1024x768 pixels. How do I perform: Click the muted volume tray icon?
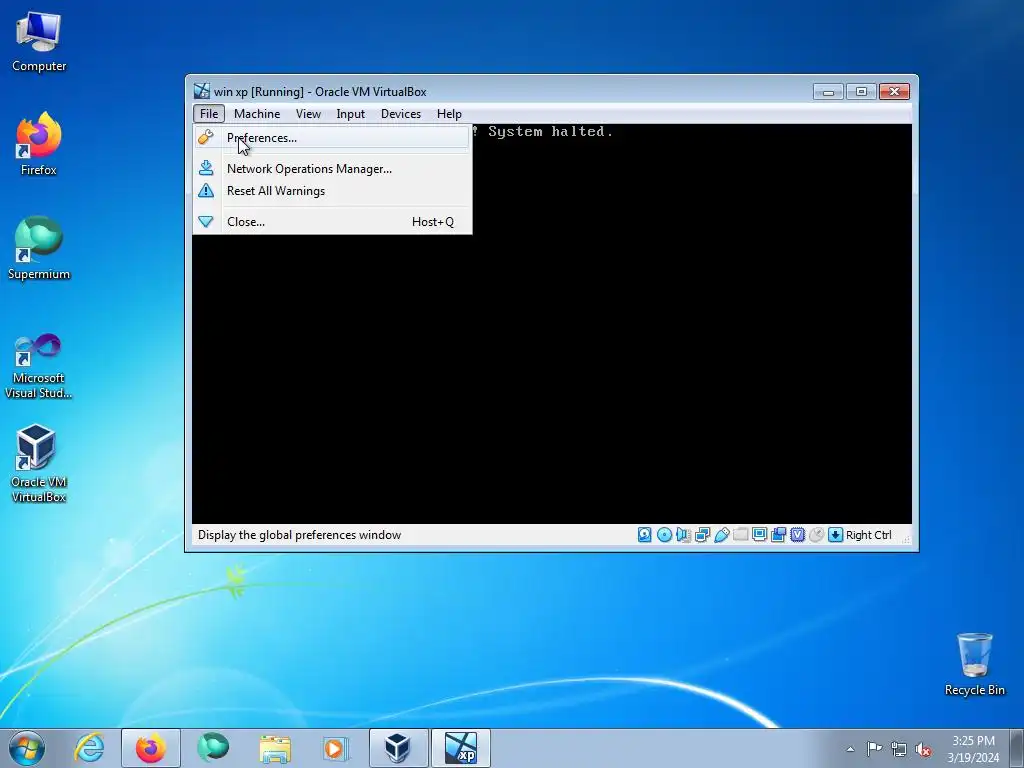[923, 749]
